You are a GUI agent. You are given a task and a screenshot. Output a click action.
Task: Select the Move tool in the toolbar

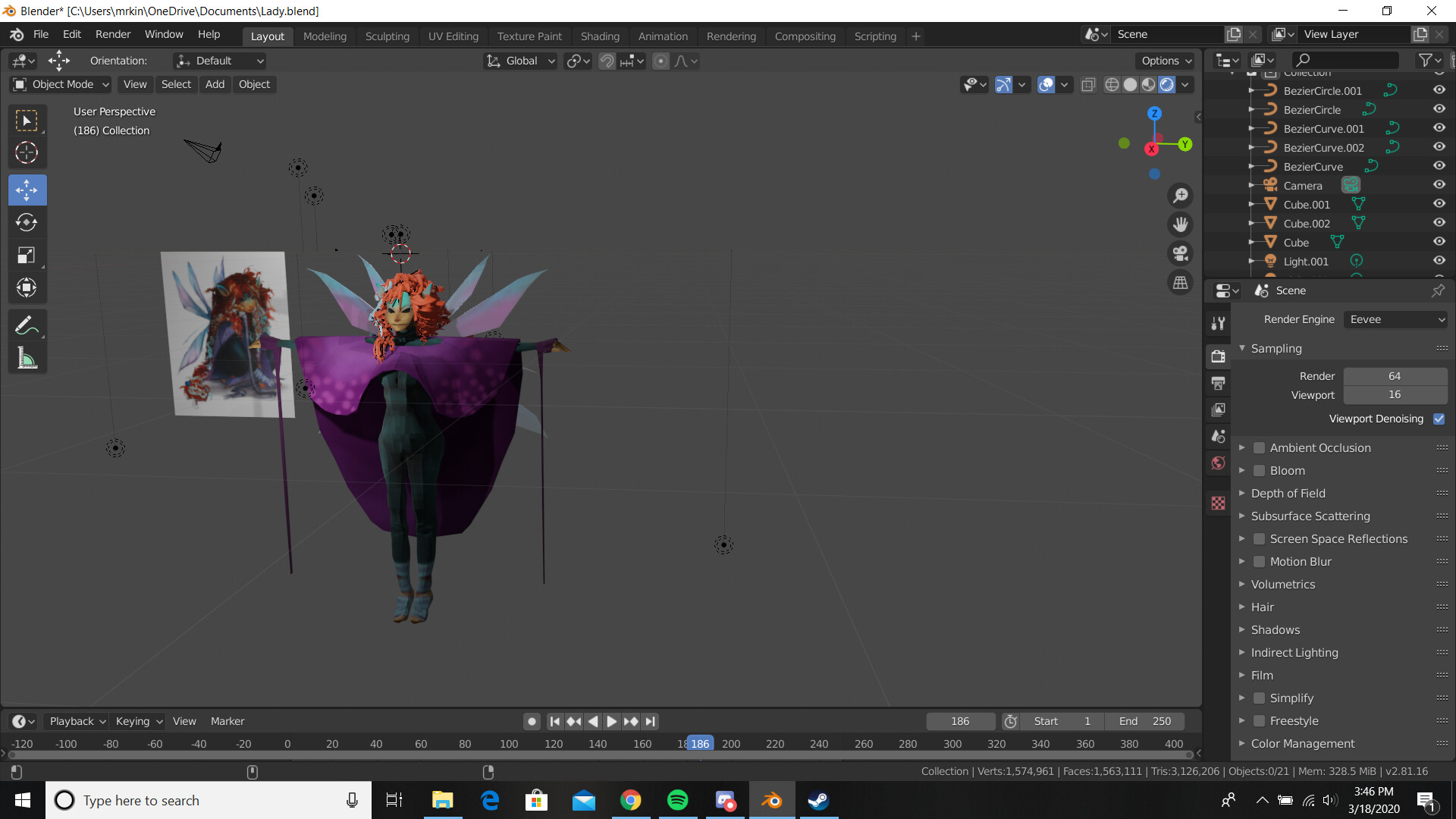pos(27,190)
